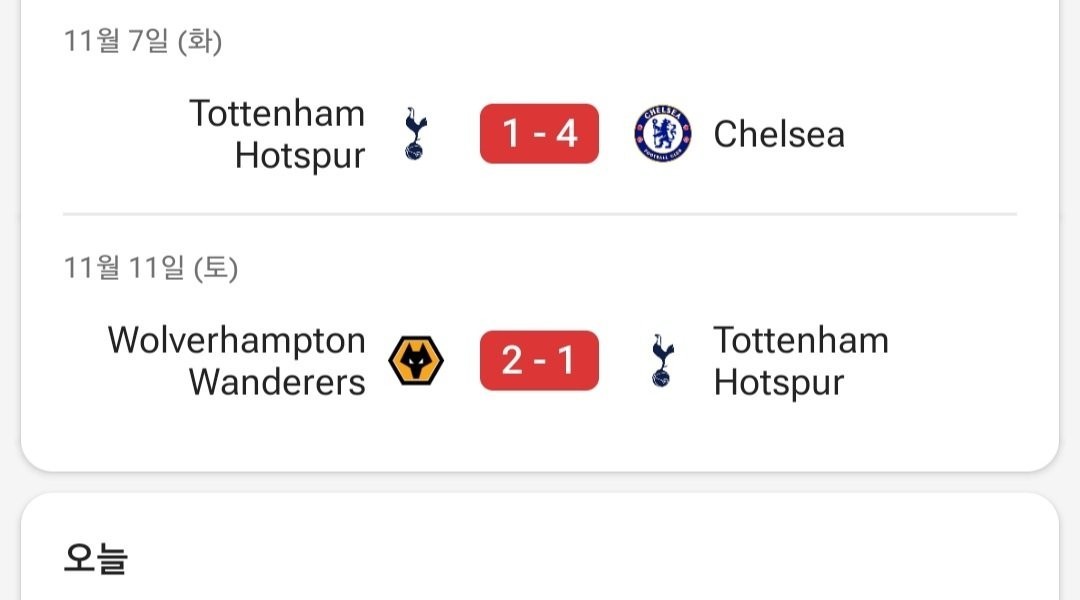Screen dimensions: 1080x600
Task: Select Tottenham Hotspur name beside the 2 - 1 score
Action: coord(800,361)
